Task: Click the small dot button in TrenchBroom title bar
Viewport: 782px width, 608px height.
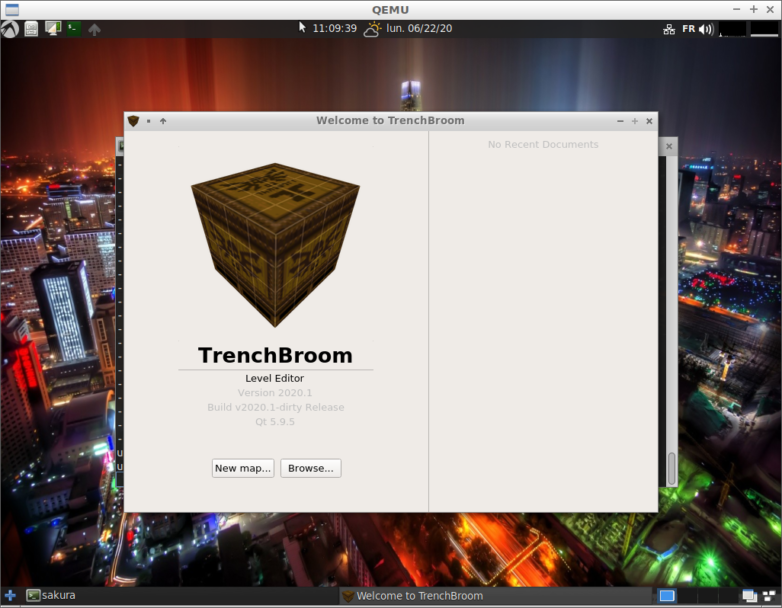Action: [x=149, y=121]
